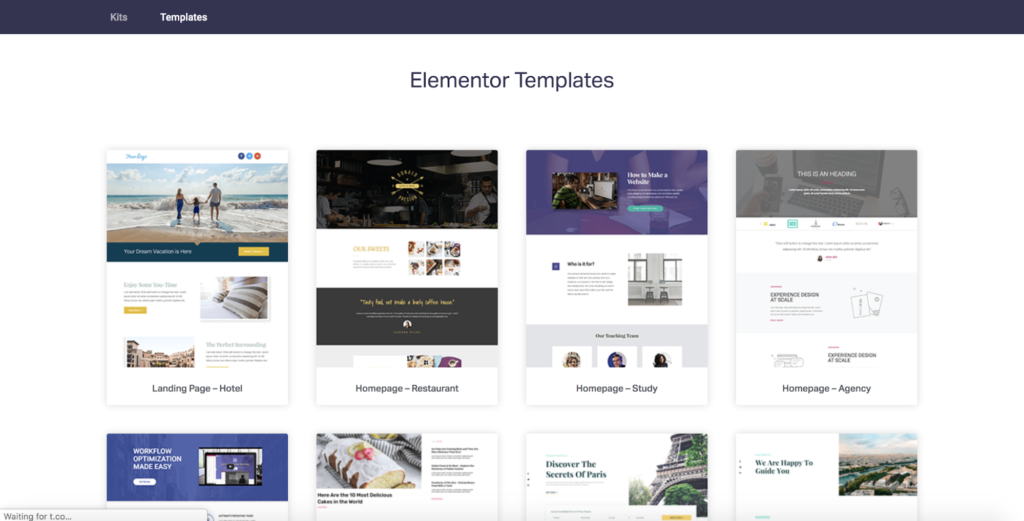Open the Kits tab
Image resolution: width=1024 pixels, height=521 pixels.
click(x=118, y=17)
